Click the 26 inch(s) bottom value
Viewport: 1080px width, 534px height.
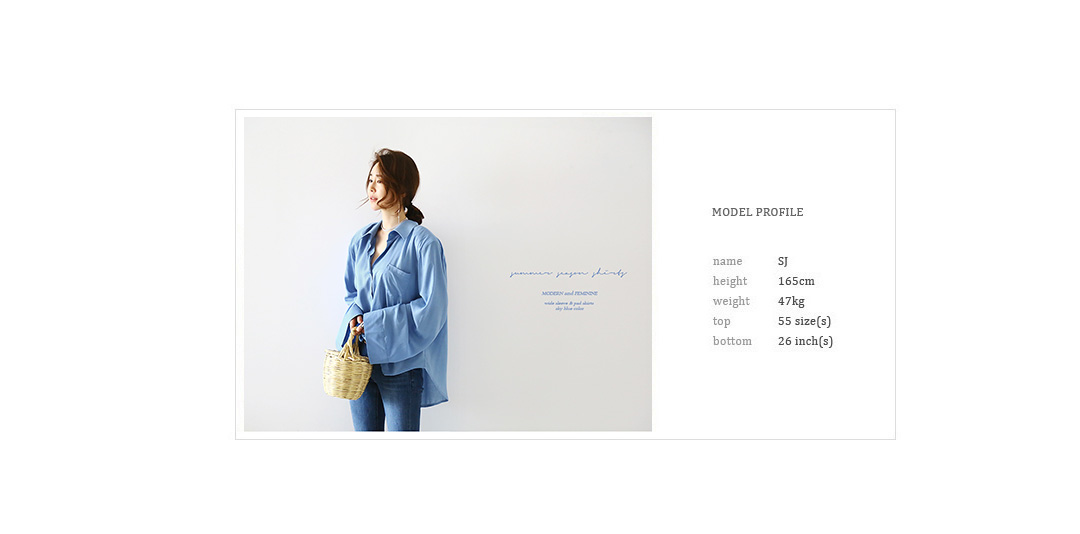click(805, 341)
